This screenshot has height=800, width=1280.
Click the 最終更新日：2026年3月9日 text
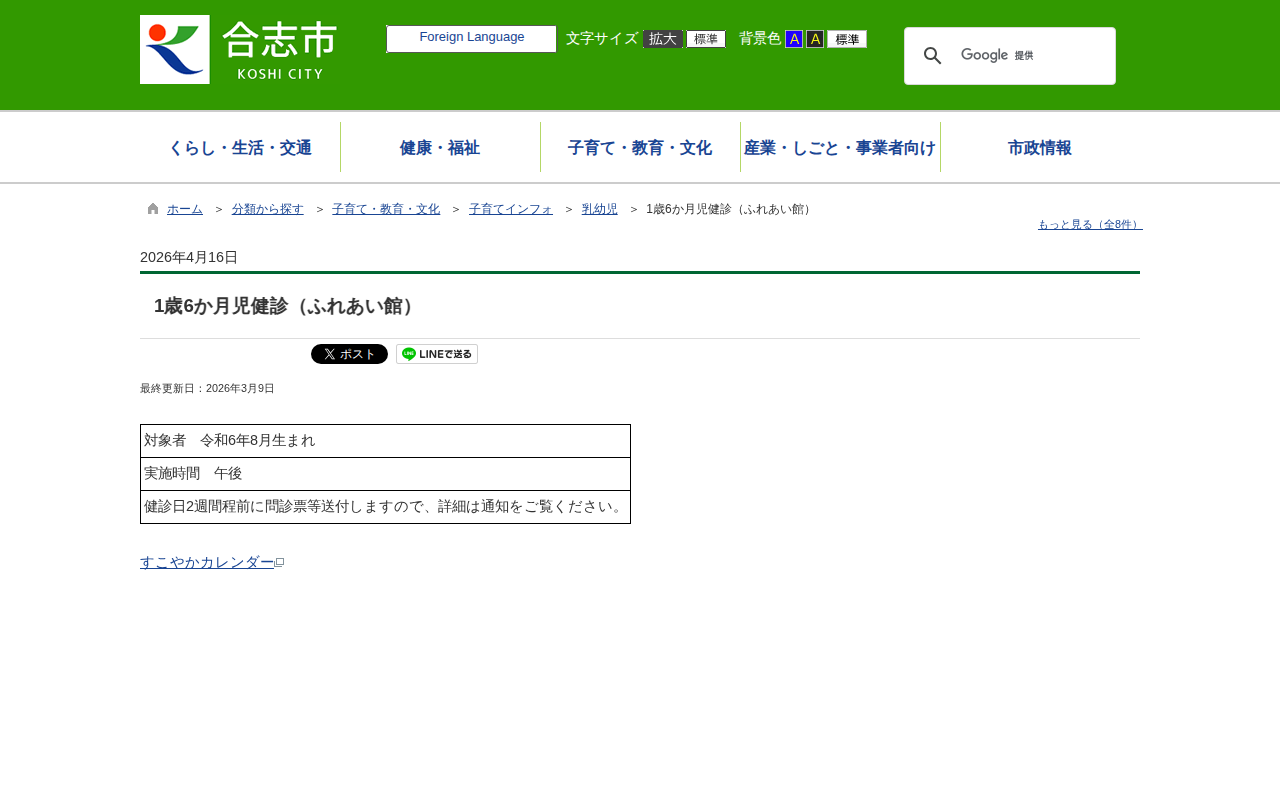207,388
